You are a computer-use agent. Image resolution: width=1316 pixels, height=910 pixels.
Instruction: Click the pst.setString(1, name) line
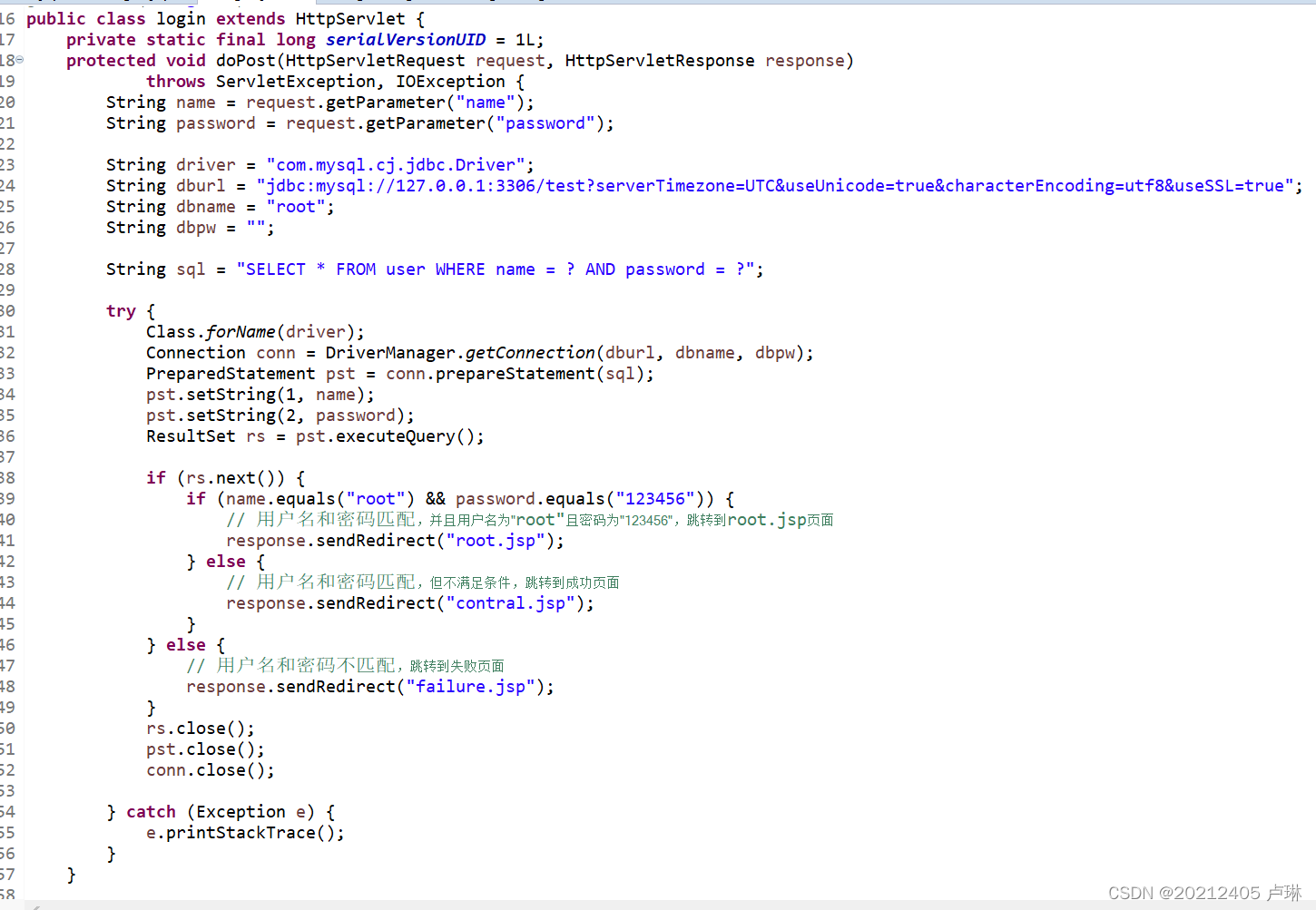pyautogui.click(x=260, y=395)
